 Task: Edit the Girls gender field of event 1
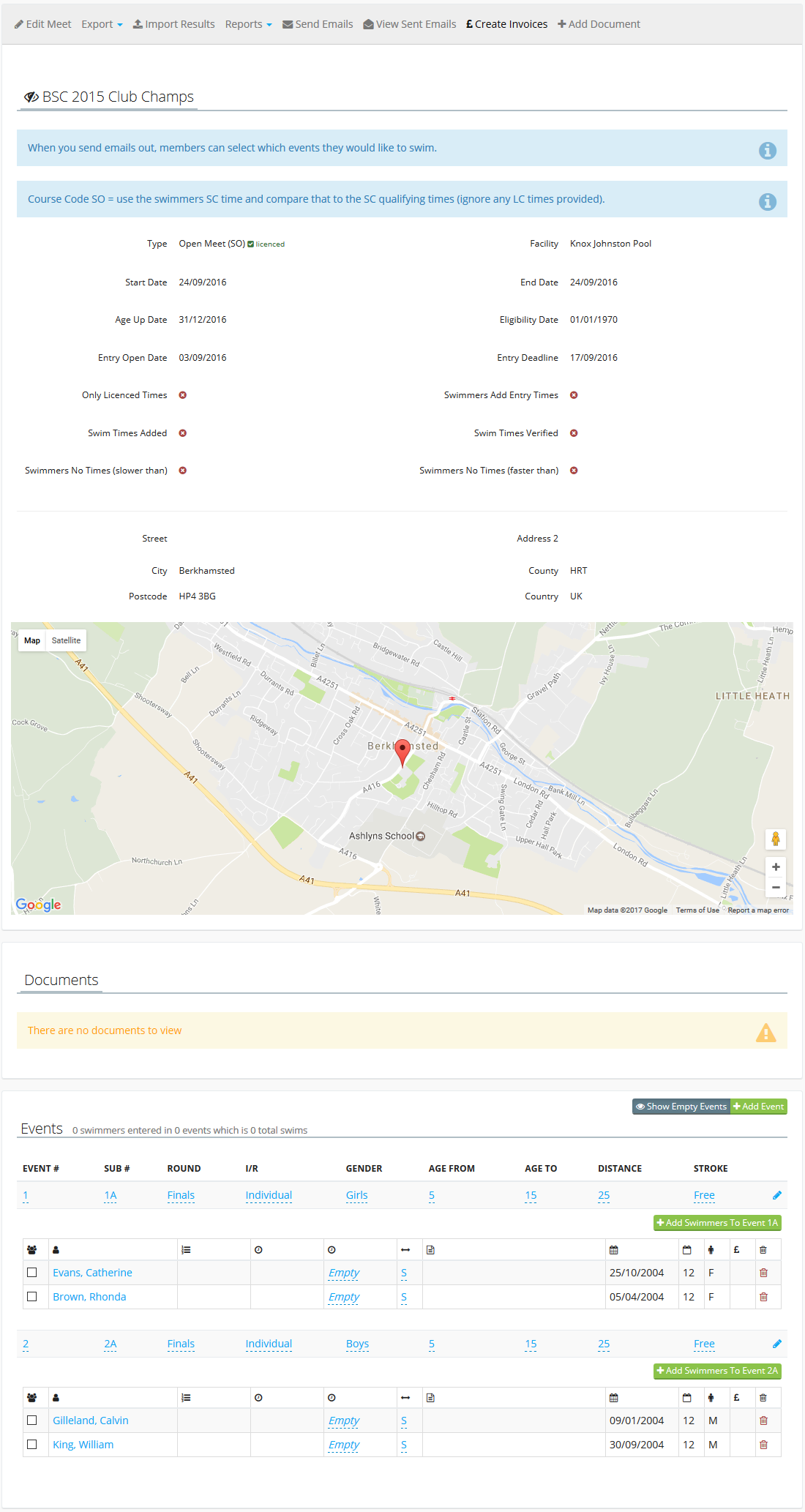pyautogui.click(x=357, y=1195)
